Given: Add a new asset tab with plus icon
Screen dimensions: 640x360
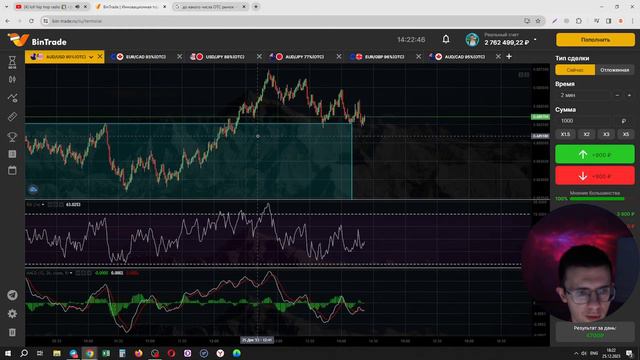Looking at the screenshot, I should (509, 56).
